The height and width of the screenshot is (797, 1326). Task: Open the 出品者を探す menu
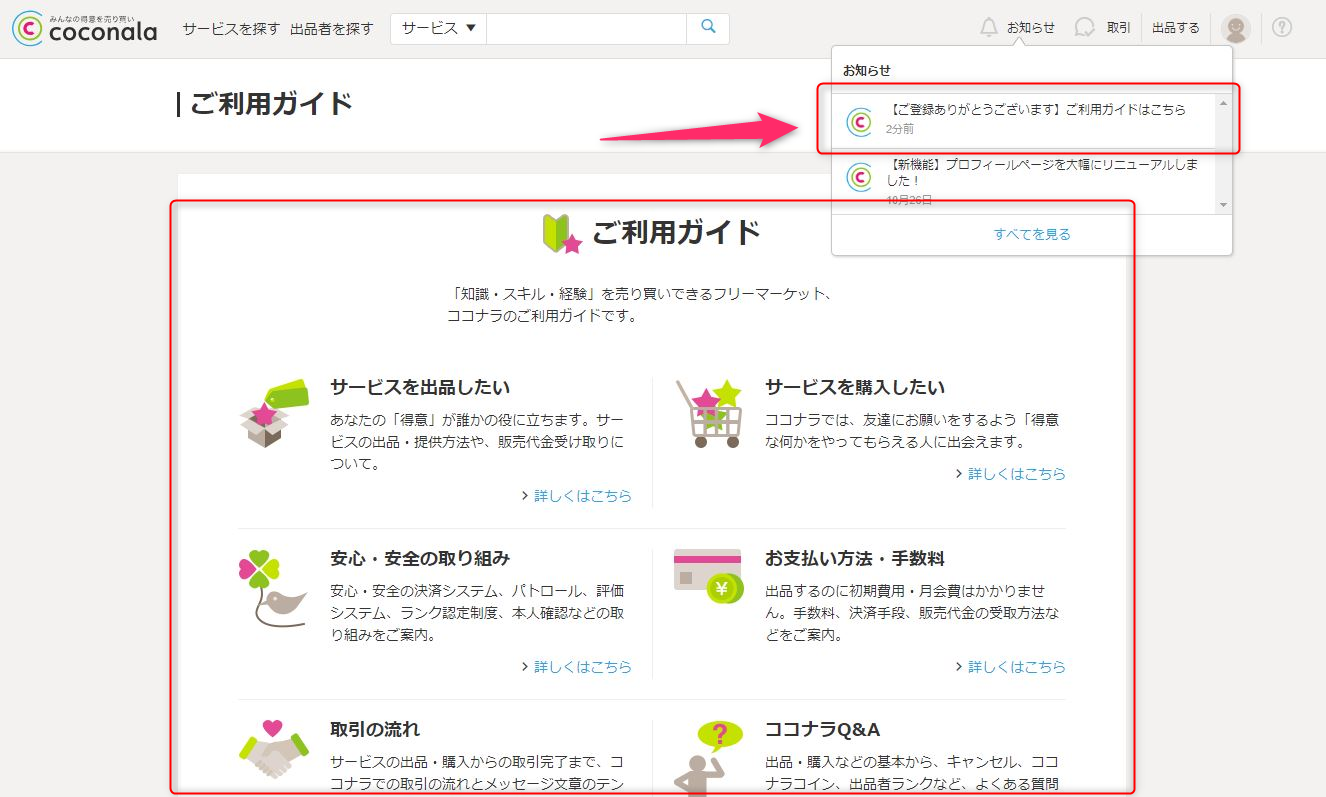[x=331, y=28]
